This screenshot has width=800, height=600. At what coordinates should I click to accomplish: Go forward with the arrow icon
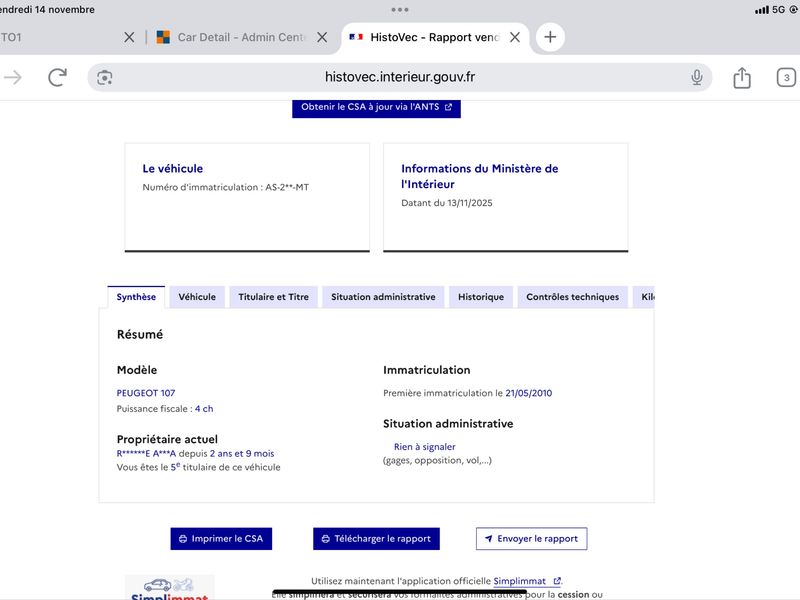13,78
